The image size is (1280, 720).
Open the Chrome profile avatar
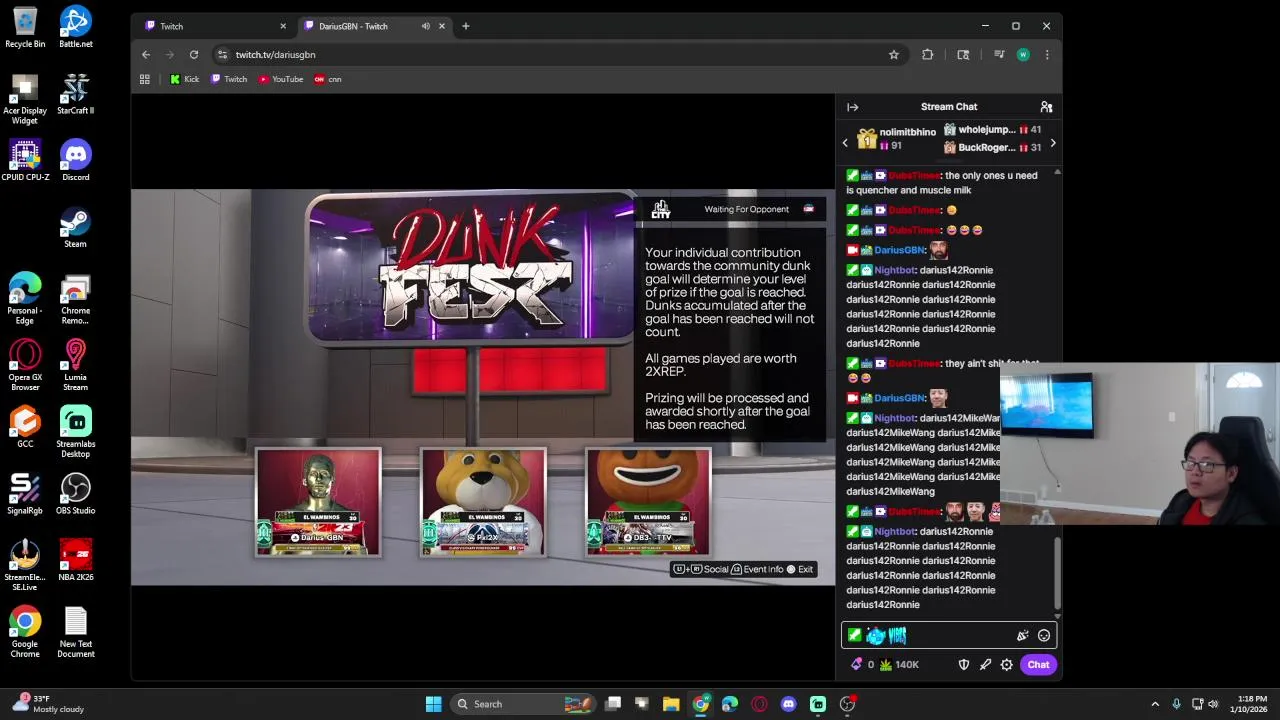point(1023,55)
